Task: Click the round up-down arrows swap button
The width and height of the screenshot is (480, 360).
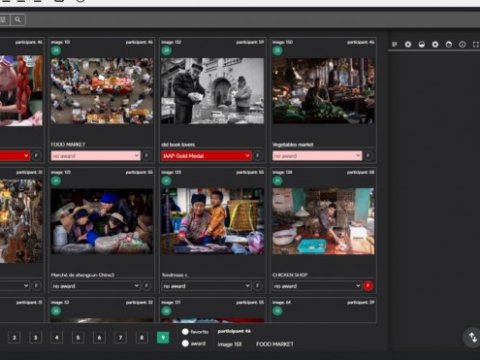Action: [473, 338]
